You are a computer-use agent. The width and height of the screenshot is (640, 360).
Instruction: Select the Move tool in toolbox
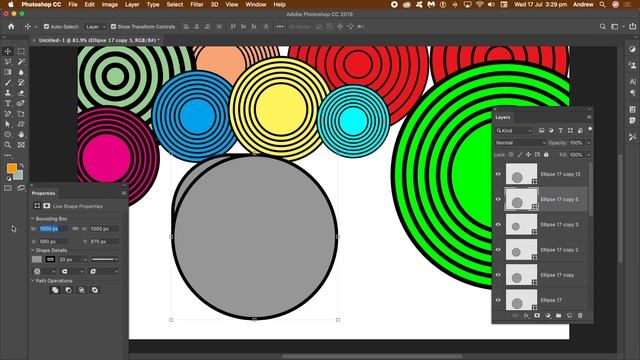point(8,51)
